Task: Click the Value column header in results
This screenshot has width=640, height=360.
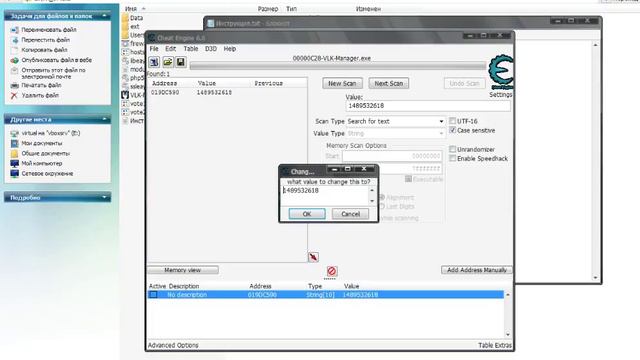Action: coord(207,83)
